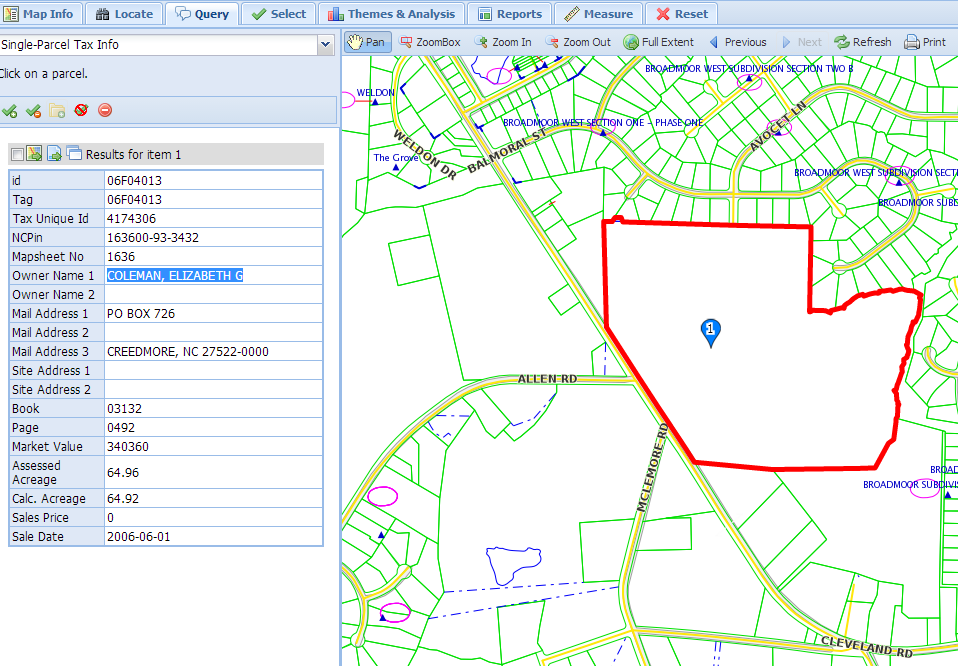Image resolution: width=958 pixels, height=666 pixels.
Task: Click the red remove selection icon
Action: click(105, 111)
